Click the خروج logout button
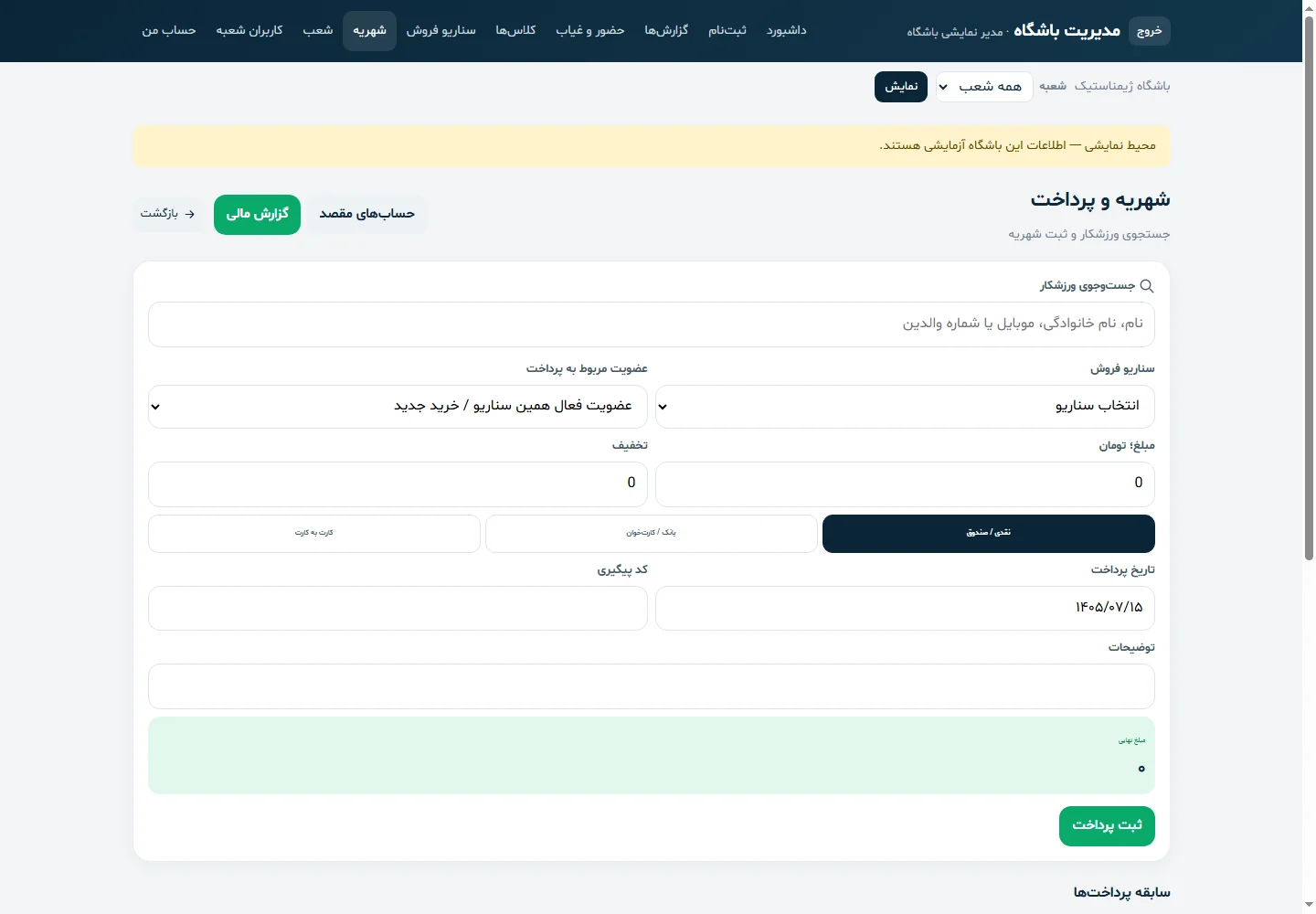The image size is (1316, 914). coord(1150,31)
